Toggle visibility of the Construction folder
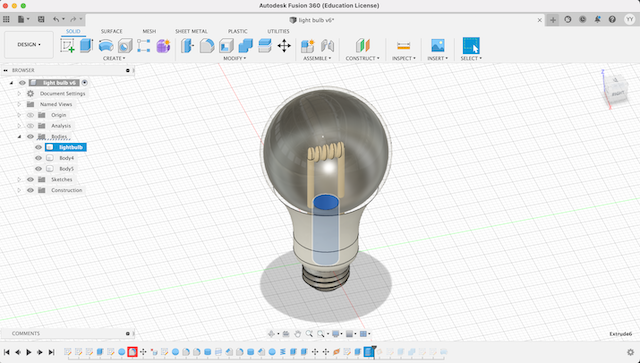The height and width of the screenshot is (363, 640). (30, 190)
